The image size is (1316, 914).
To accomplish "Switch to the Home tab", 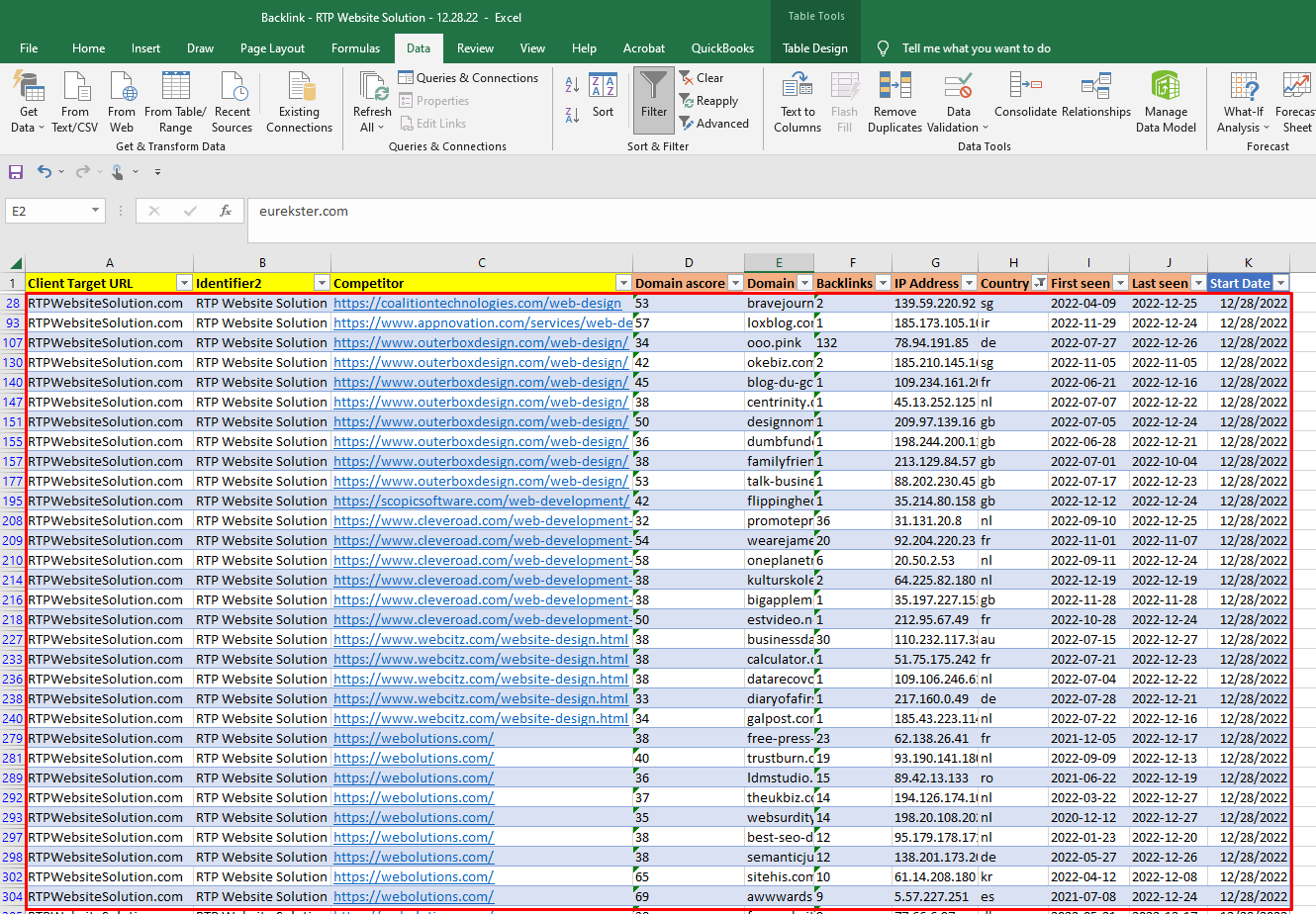I will tap(89, 48).
